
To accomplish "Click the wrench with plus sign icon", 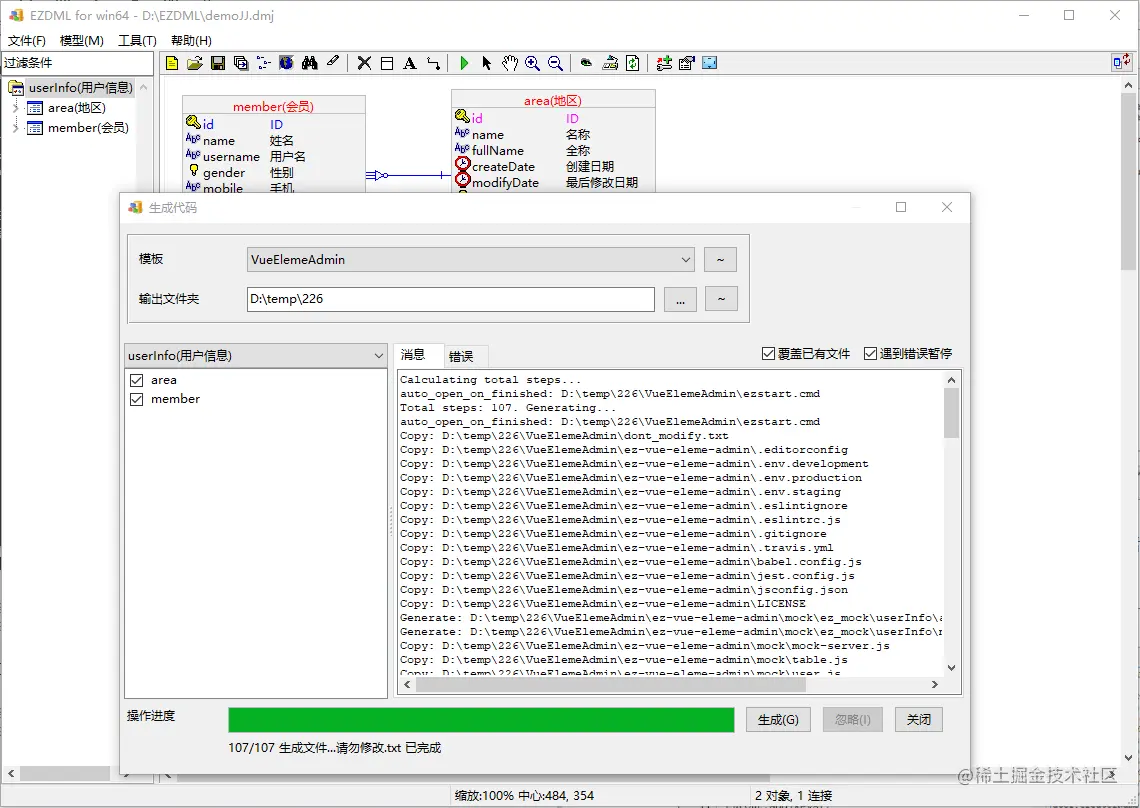I will [664, 63].
